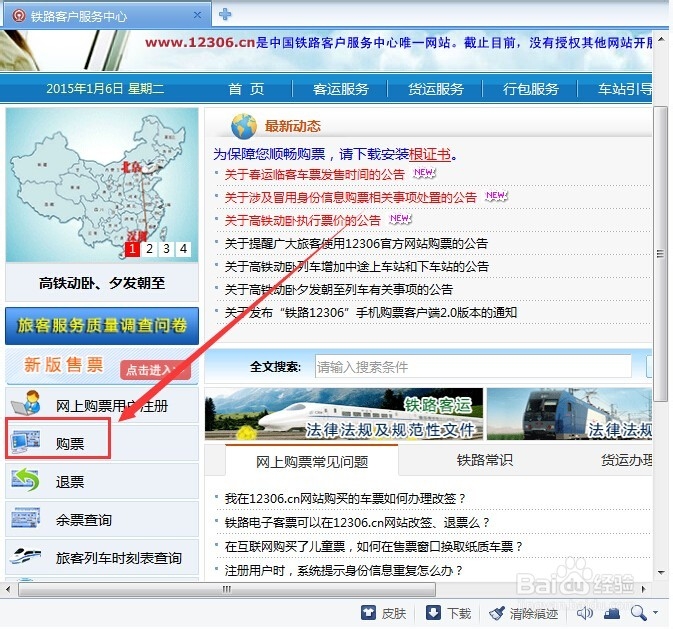Click the globe icon beside 最新动态
Viewport: 673px width, 629px height.
tap(244, 126)
